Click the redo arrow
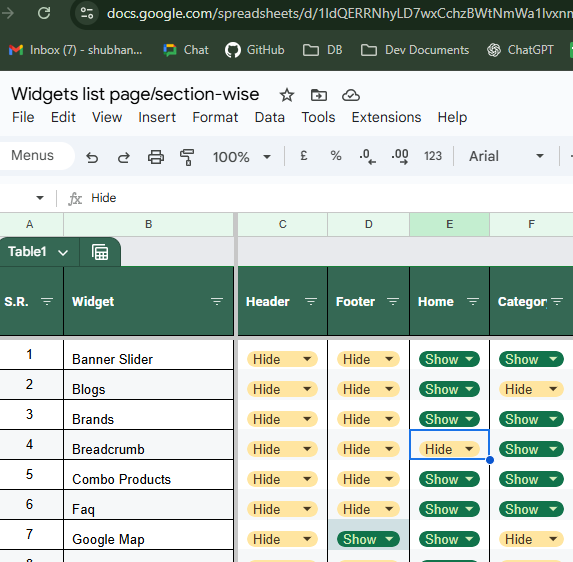The height and width of the screenshot is (562, 573). pyautogui.click(x=124, y=157)
